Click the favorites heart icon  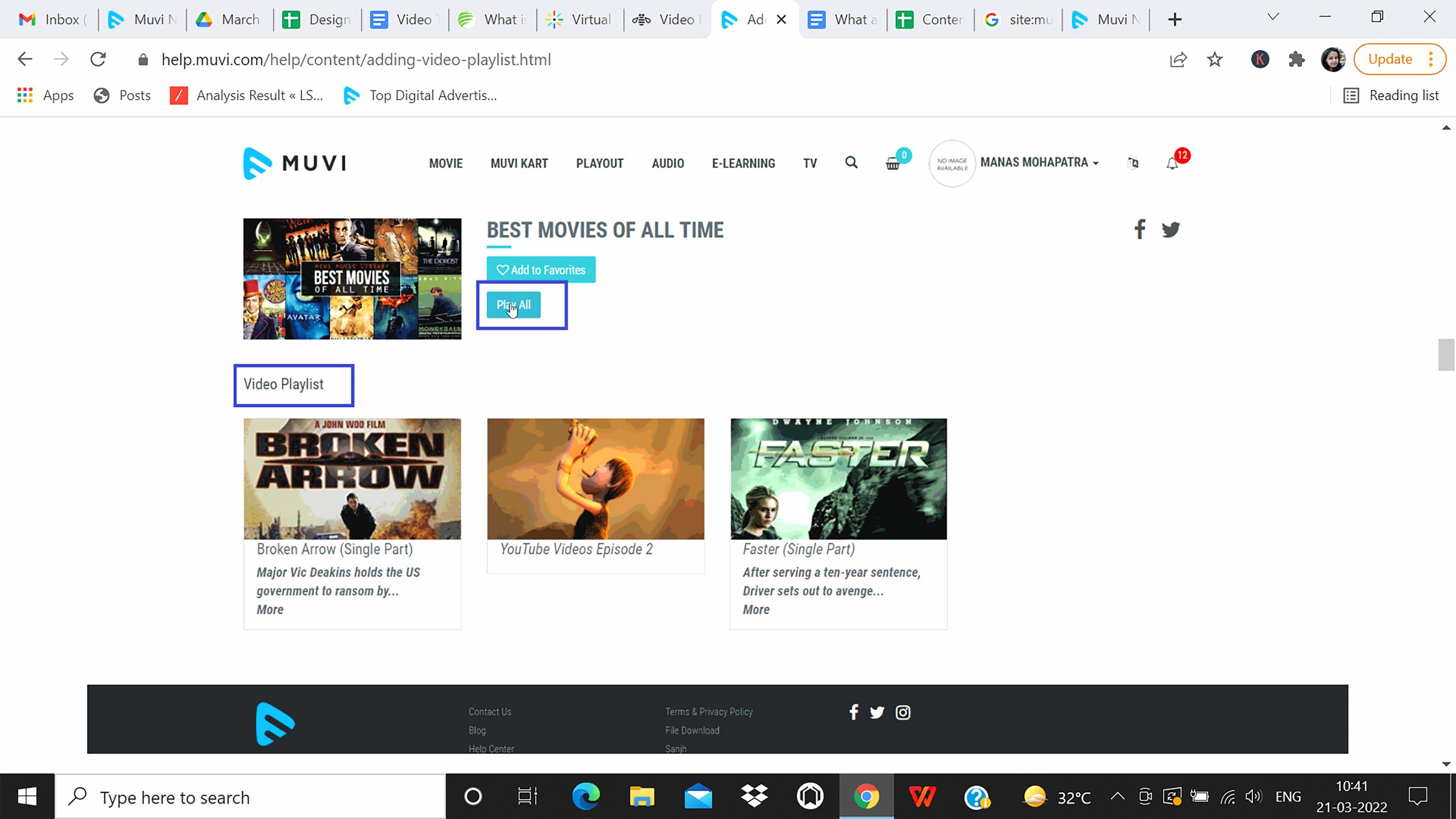pyautogui.click(x=502, y=270)
